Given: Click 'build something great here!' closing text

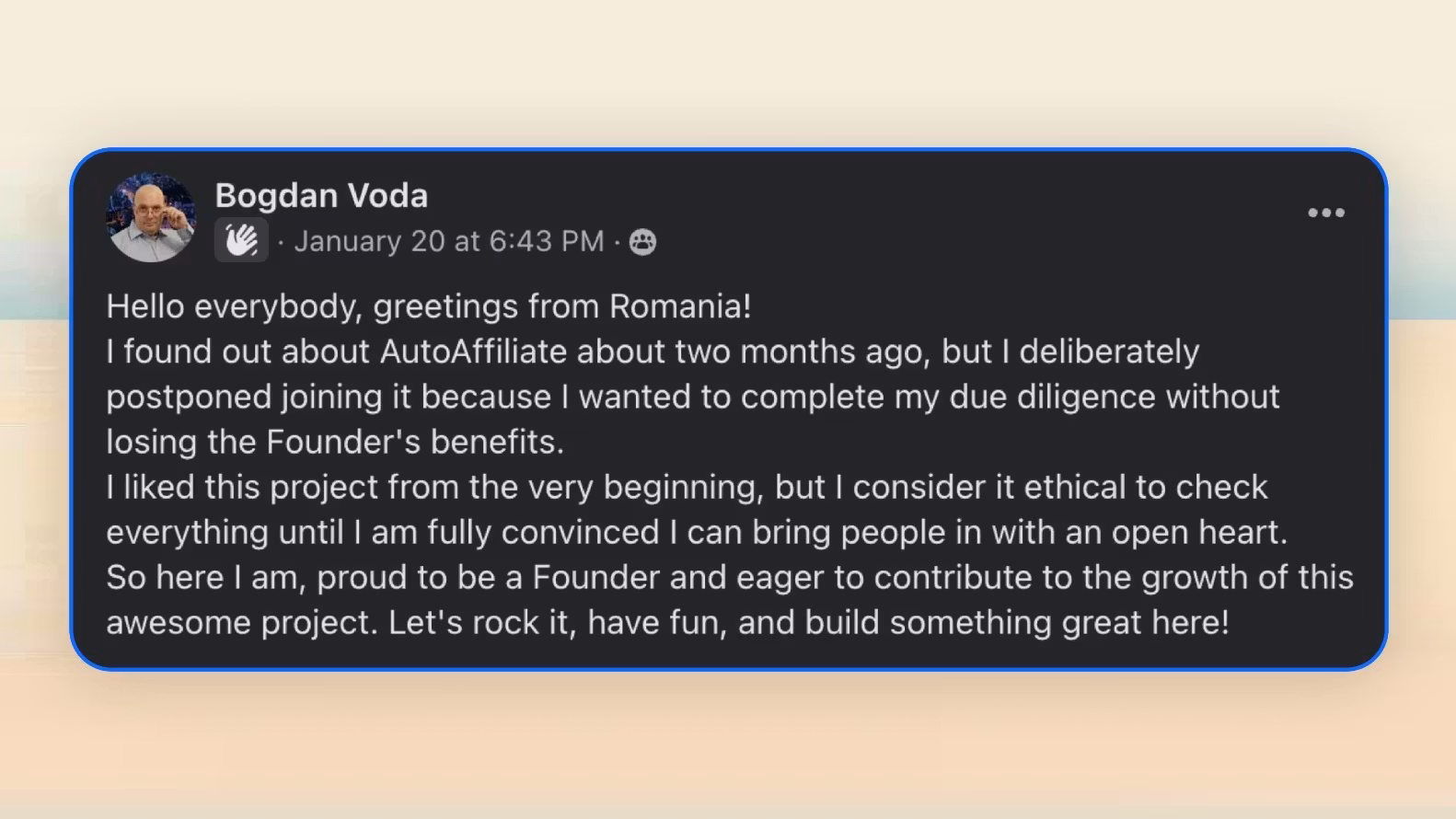Looking at the screenshot, I should [1017, 622].
